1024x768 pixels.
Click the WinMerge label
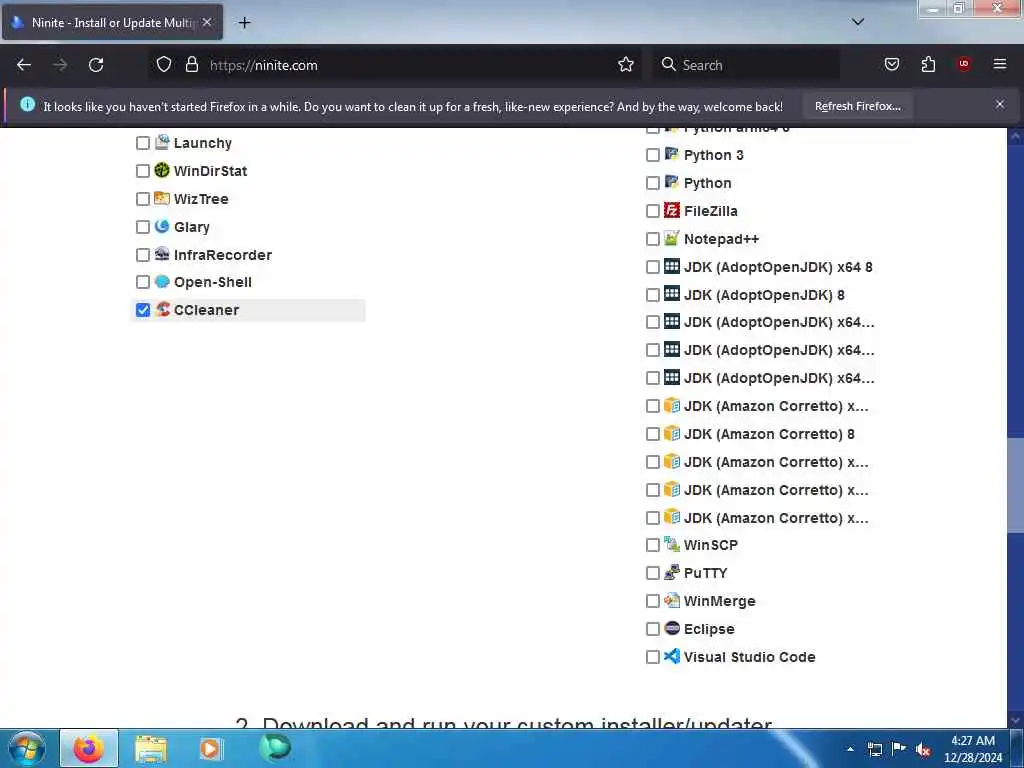(x=719, y=601)
